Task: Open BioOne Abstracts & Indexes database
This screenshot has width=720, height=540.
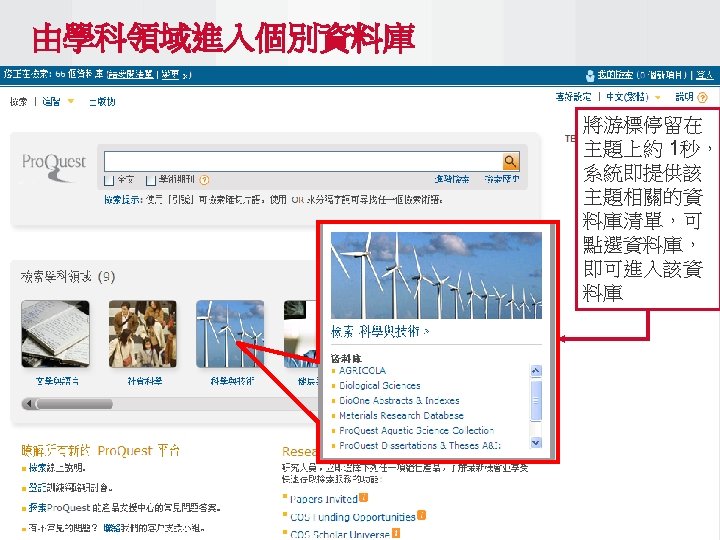Action: coord(399,400)
